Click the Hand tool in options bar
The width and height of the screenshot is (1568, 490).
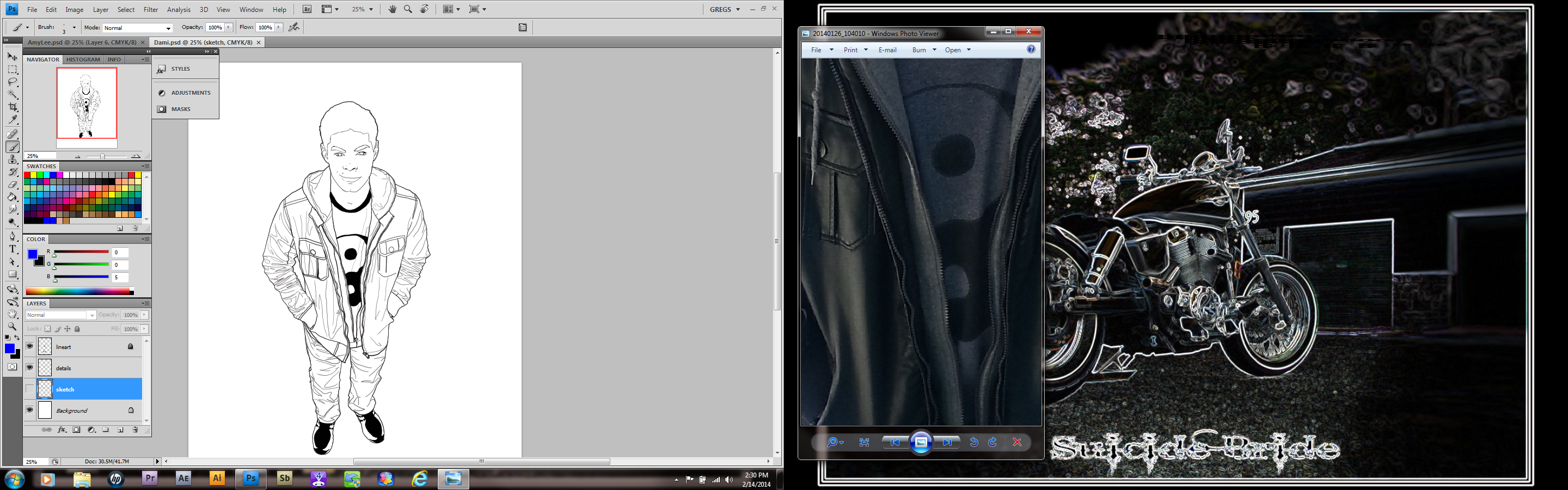point(393,9)
